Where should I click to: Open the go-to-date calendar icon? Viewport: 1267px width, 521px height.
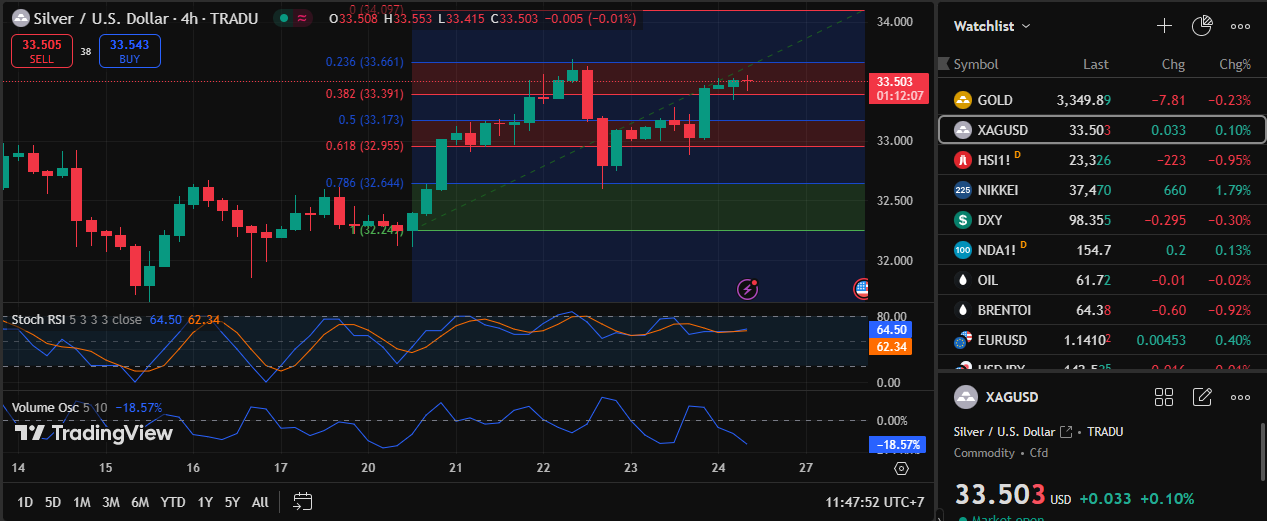tap(303, 501)
